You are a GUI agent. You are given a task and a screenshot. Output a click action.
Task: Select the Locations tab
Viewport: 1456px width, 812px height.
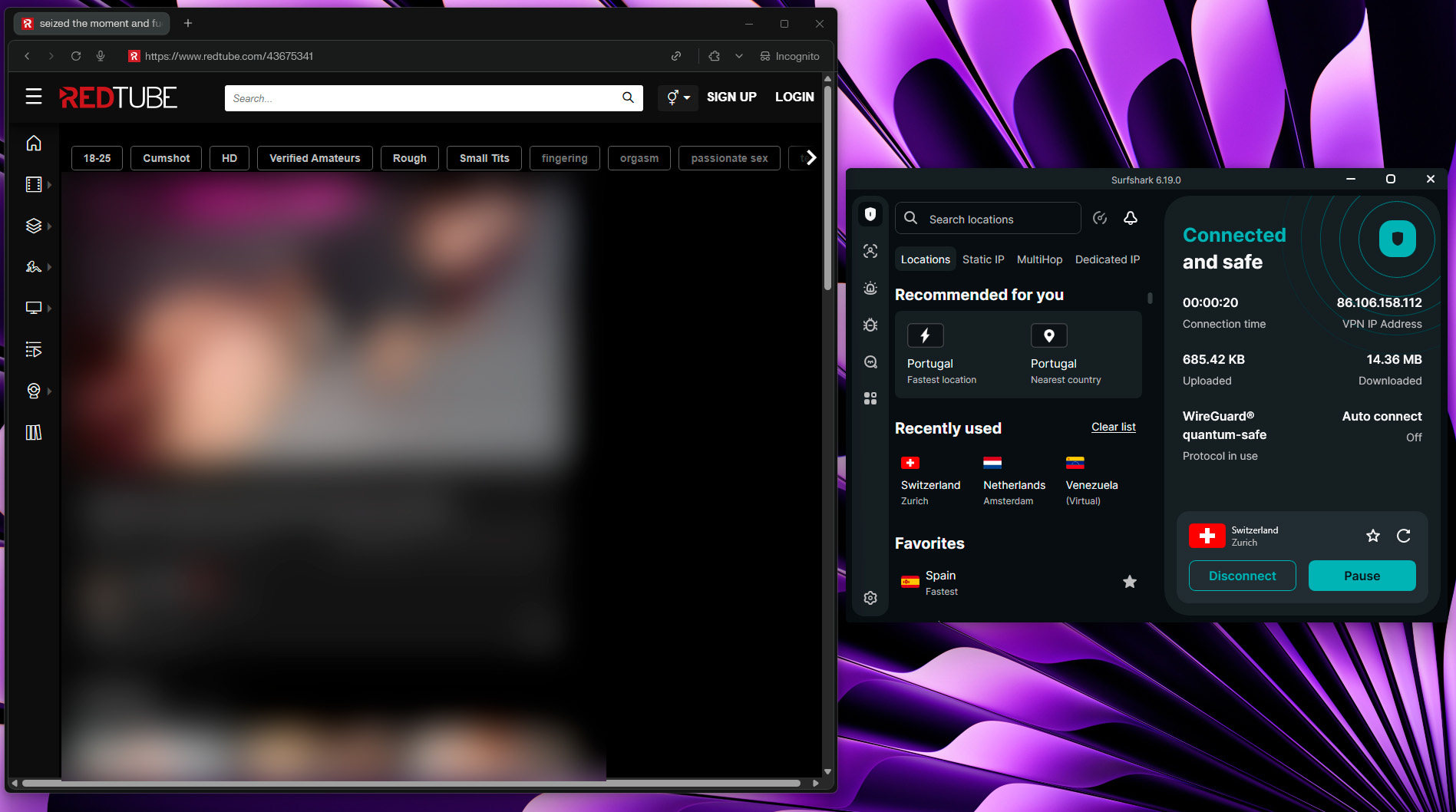click(x=925, y=259)
